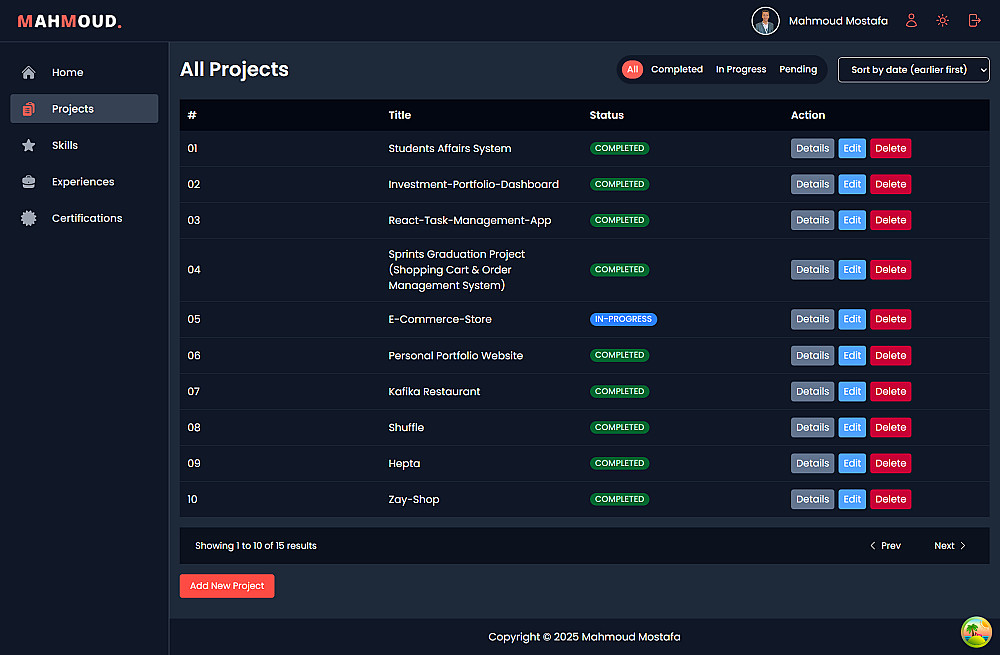The width and height of the screenshot is (1000, 655).
Task: Click the Projects documents icon in sidebar
Action: click(29, 109)
